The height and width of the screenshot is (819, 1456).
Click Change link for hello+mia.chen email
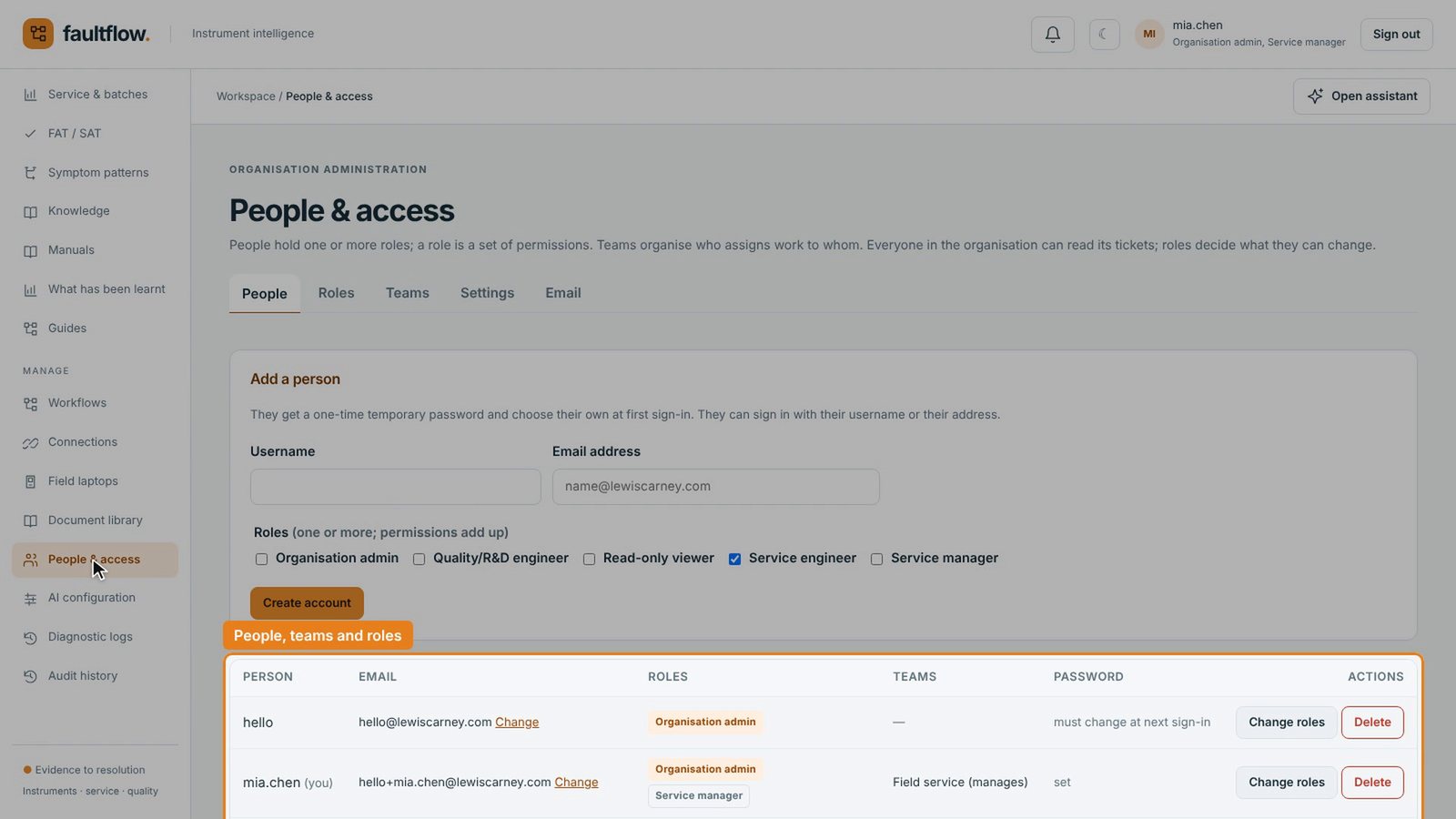(576, 783)
